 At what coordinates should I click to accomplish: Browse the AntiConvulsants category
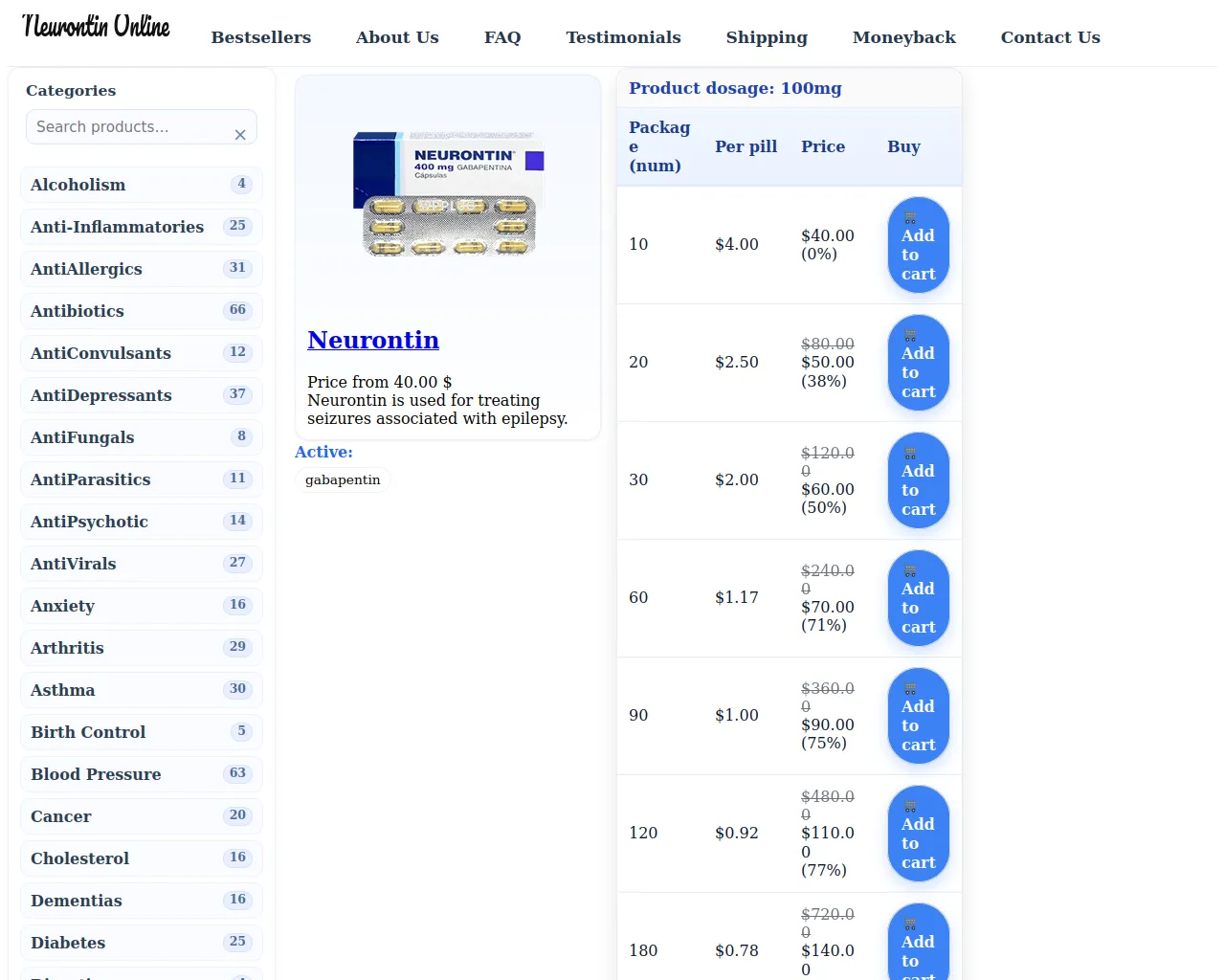pos(100,353)
